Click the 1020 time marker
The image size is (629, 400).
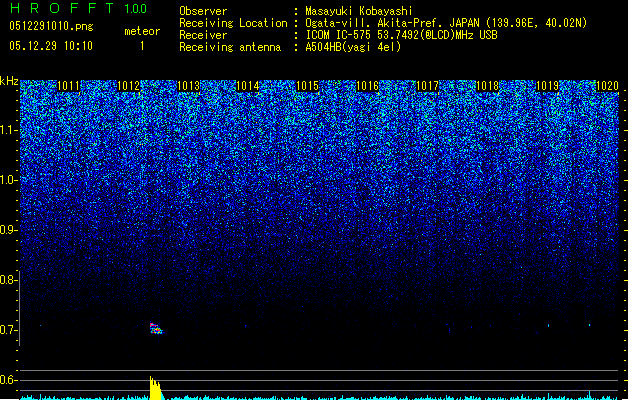pos(607,86)
